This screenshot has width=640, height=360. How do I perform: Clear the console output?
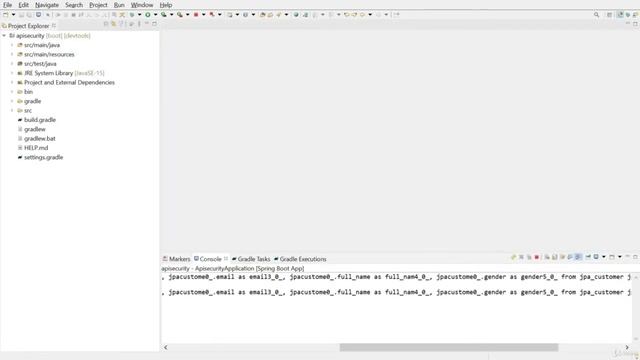[x=547, y=257]
